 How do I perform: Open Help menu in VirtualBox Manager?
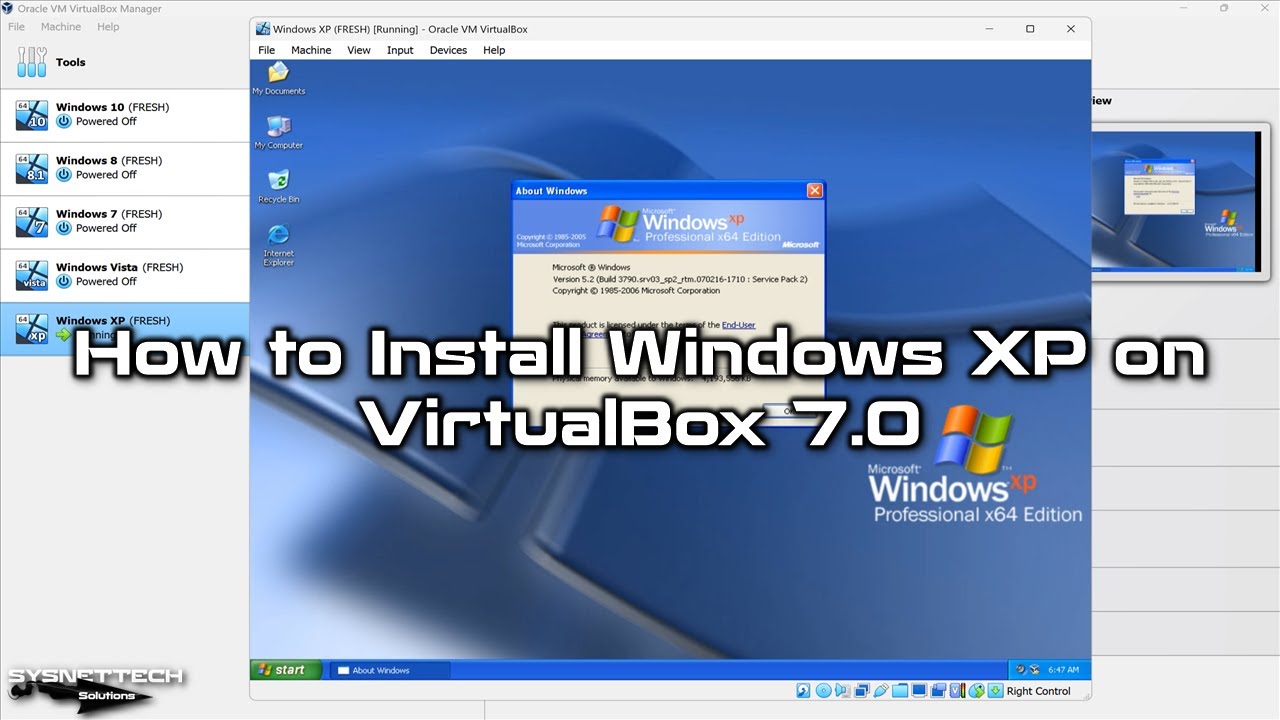(x=108, y=27)
